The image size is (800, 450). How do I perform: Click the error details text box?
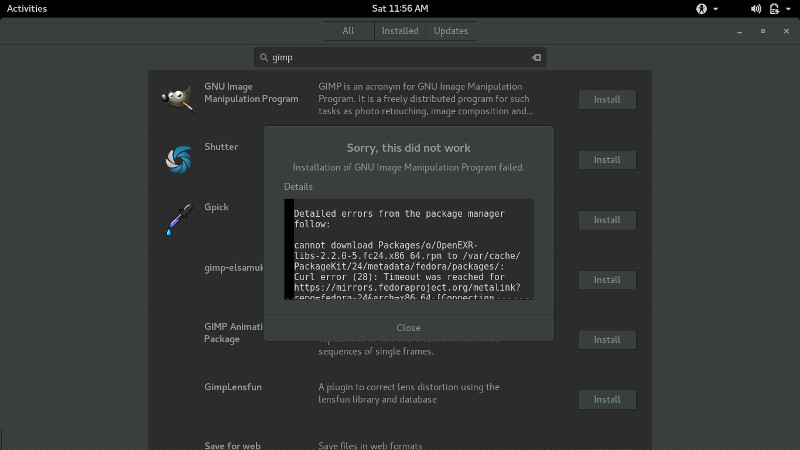pos(409,249)
